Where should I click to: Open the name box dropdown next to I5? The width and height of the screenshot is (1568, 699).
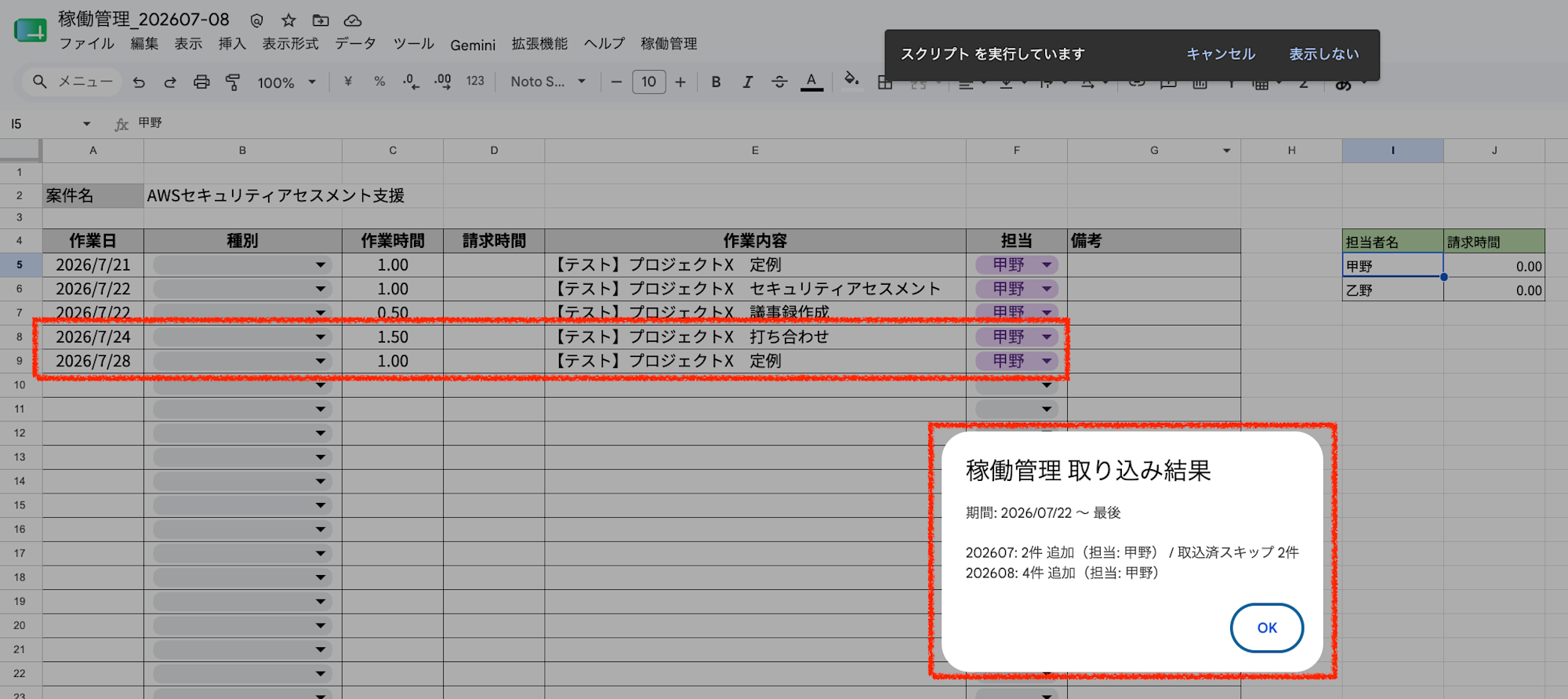(x=87, y=124)
